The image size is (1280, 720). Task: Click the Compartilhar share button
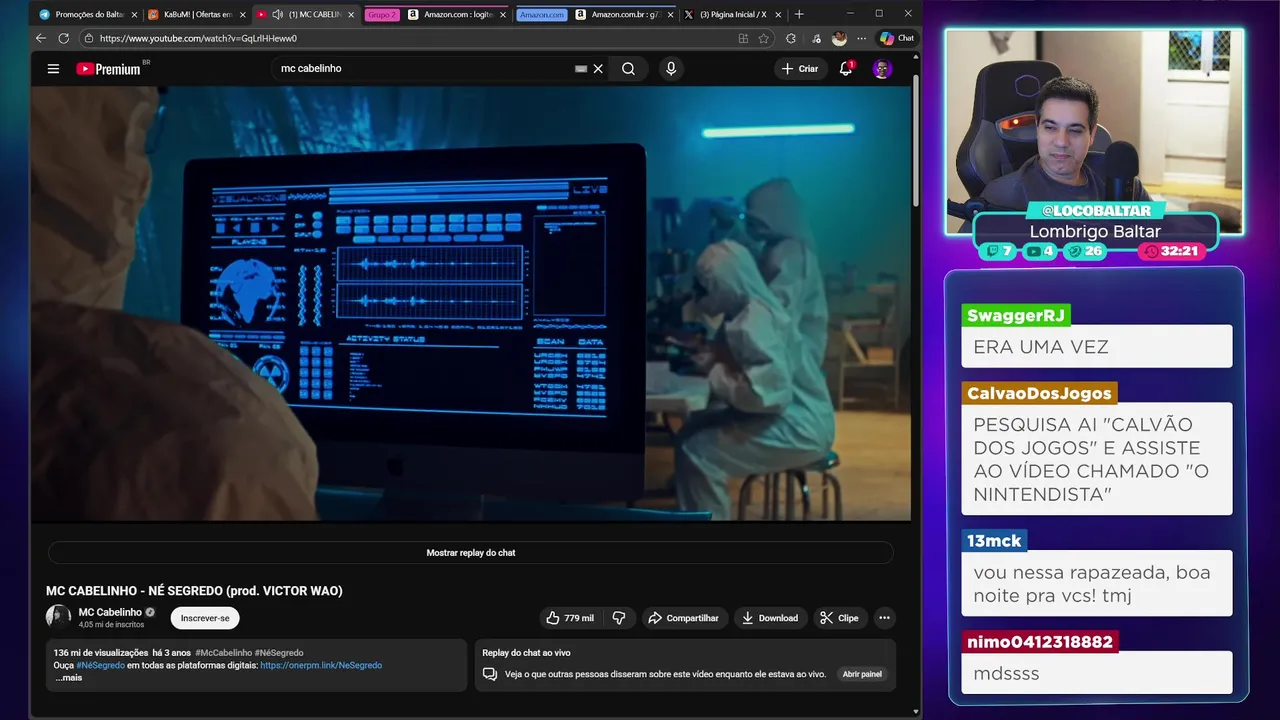pos(683,618)
